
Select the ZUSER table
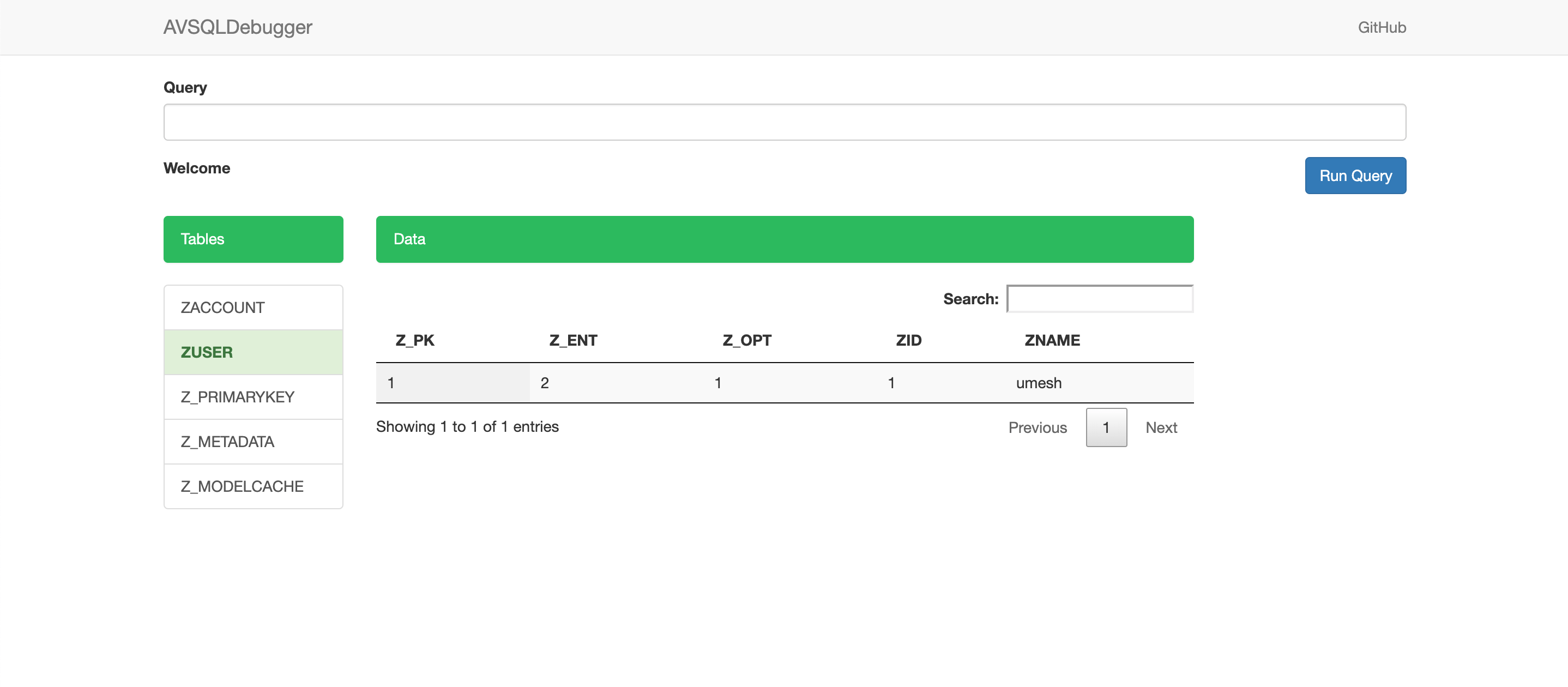point(252,352)
